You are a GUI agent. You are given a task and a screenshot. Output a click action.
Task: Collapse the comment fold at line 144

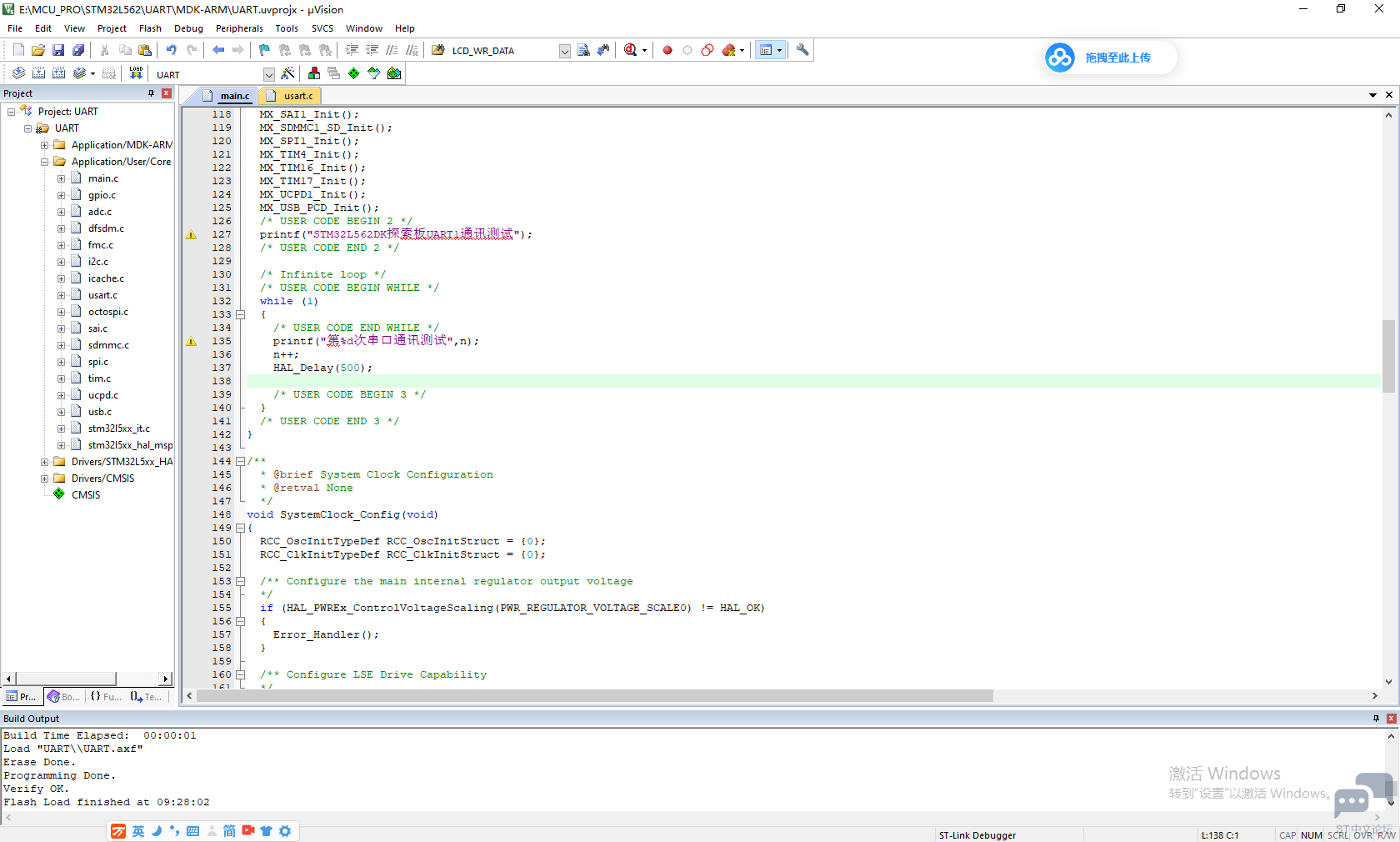click(x=240, y=461)
